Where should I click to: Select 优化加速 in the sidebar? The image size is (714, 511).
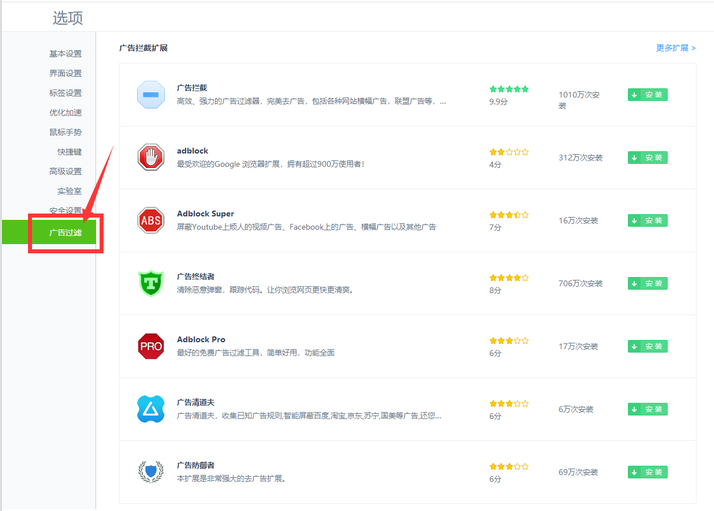[x=66, y=112]
